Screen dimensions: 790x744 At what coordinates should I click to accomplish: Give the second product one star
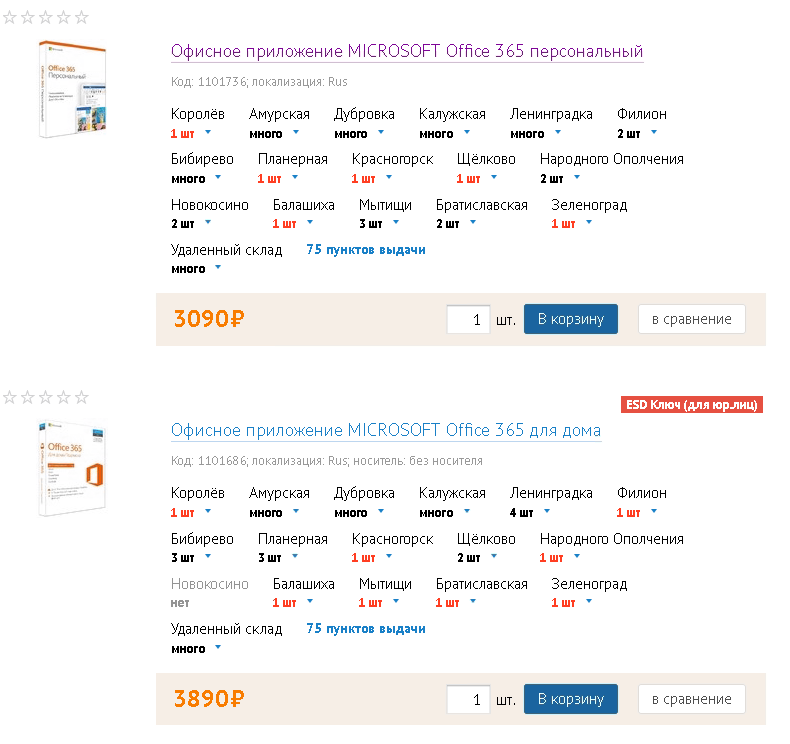(x=10, y=397)
